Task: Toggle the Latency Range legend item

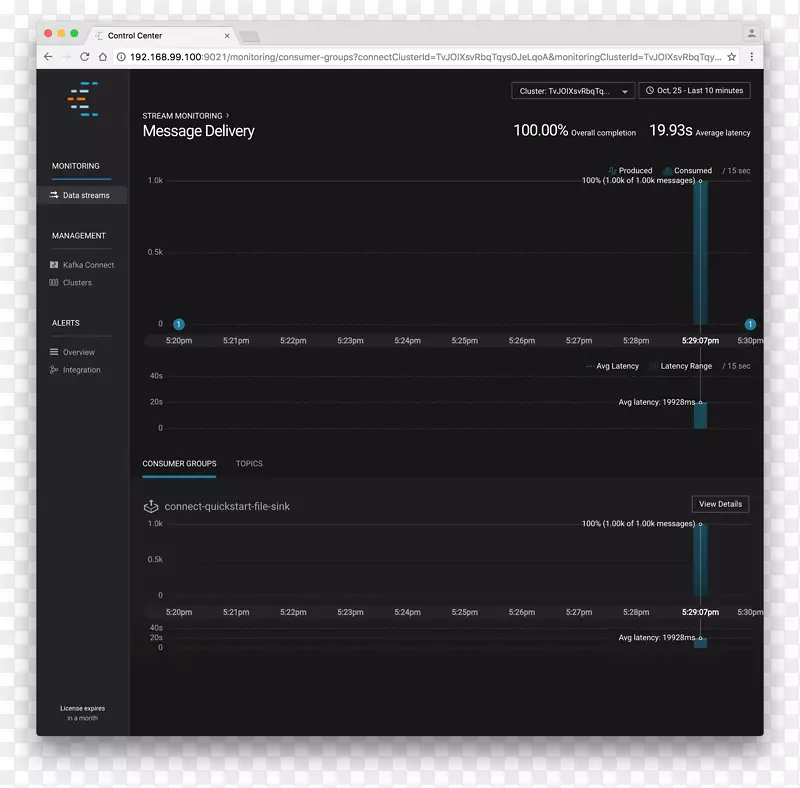Action: [x=686, y=366]
